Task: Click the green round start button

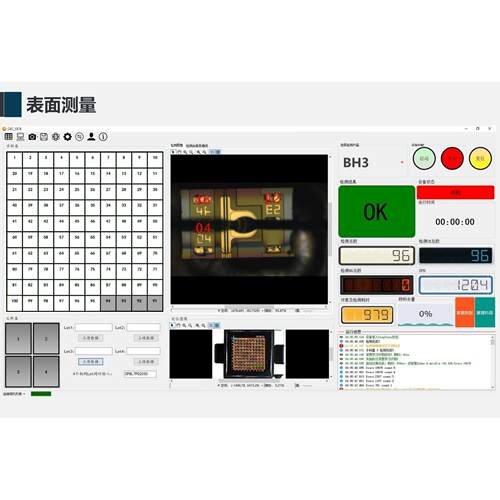Action: click(x=424, y=158)
